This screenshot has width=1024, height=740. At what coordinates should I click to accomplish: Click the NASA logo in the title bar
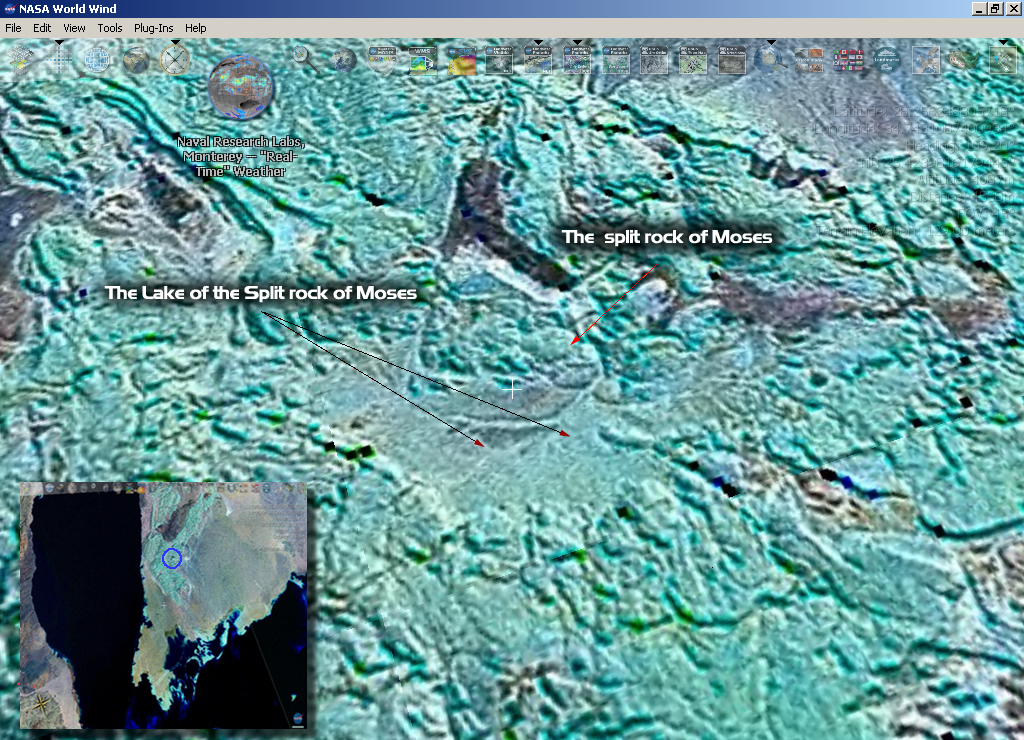click(10, 8)
